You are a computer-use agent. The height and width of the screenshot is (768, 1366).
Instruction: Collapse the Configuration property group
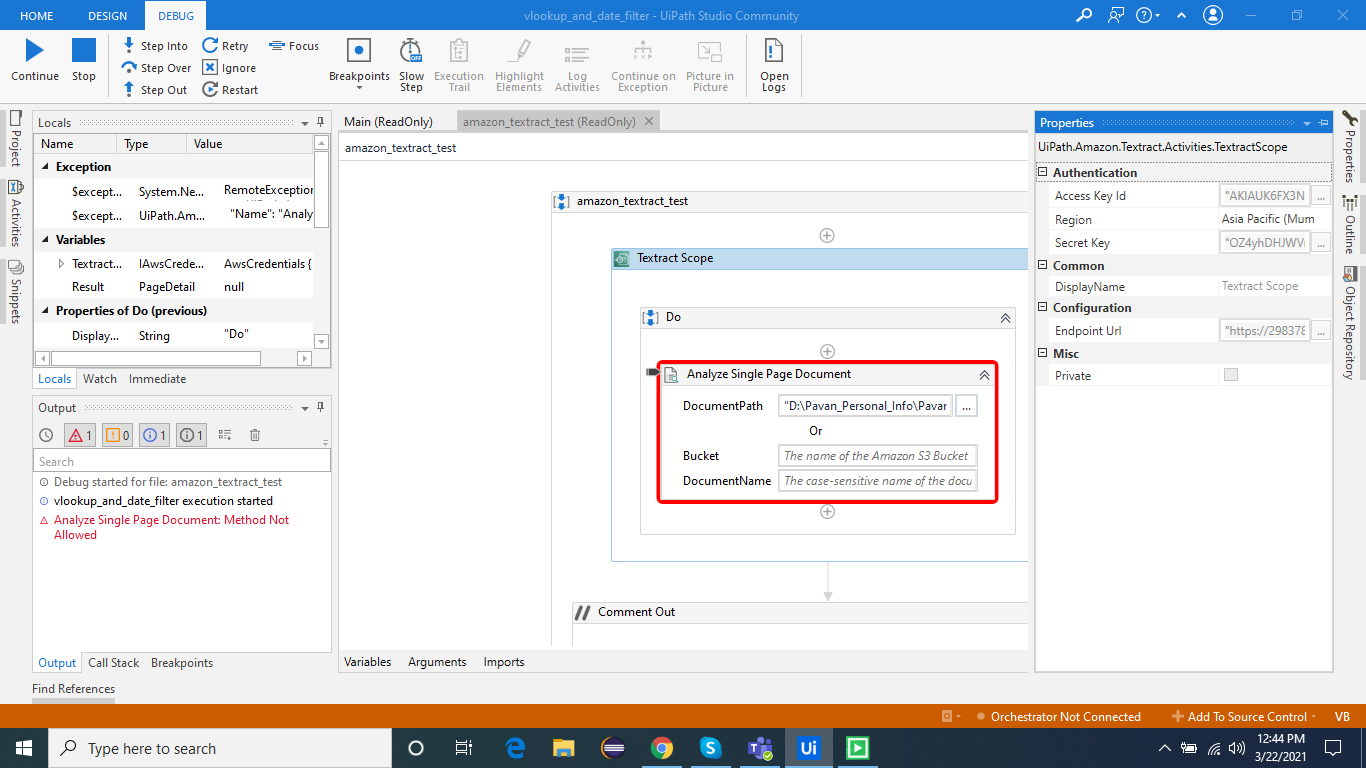(1043, 308)
